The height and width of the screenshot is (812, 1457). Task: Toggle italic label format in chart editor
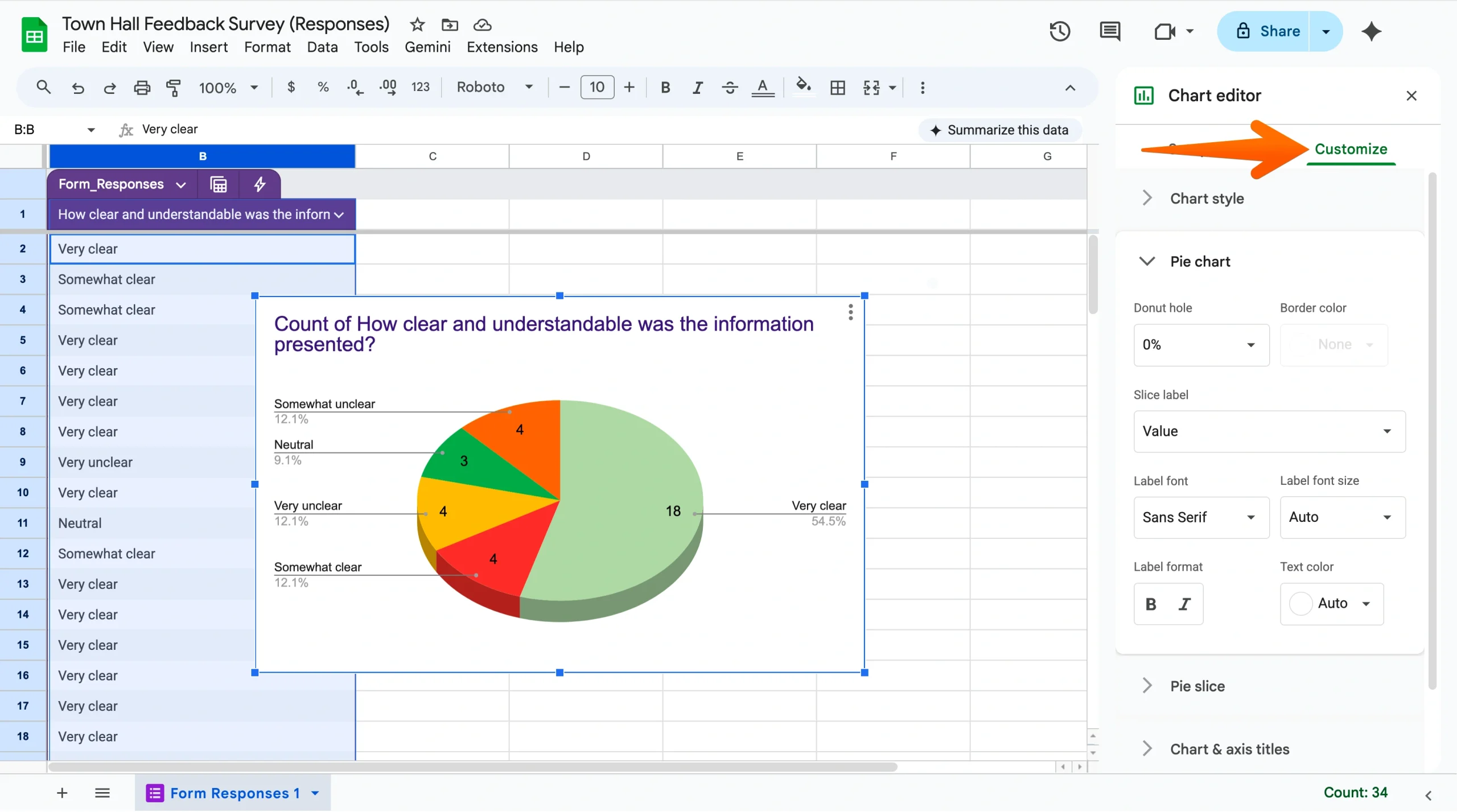coord(1186,604)
